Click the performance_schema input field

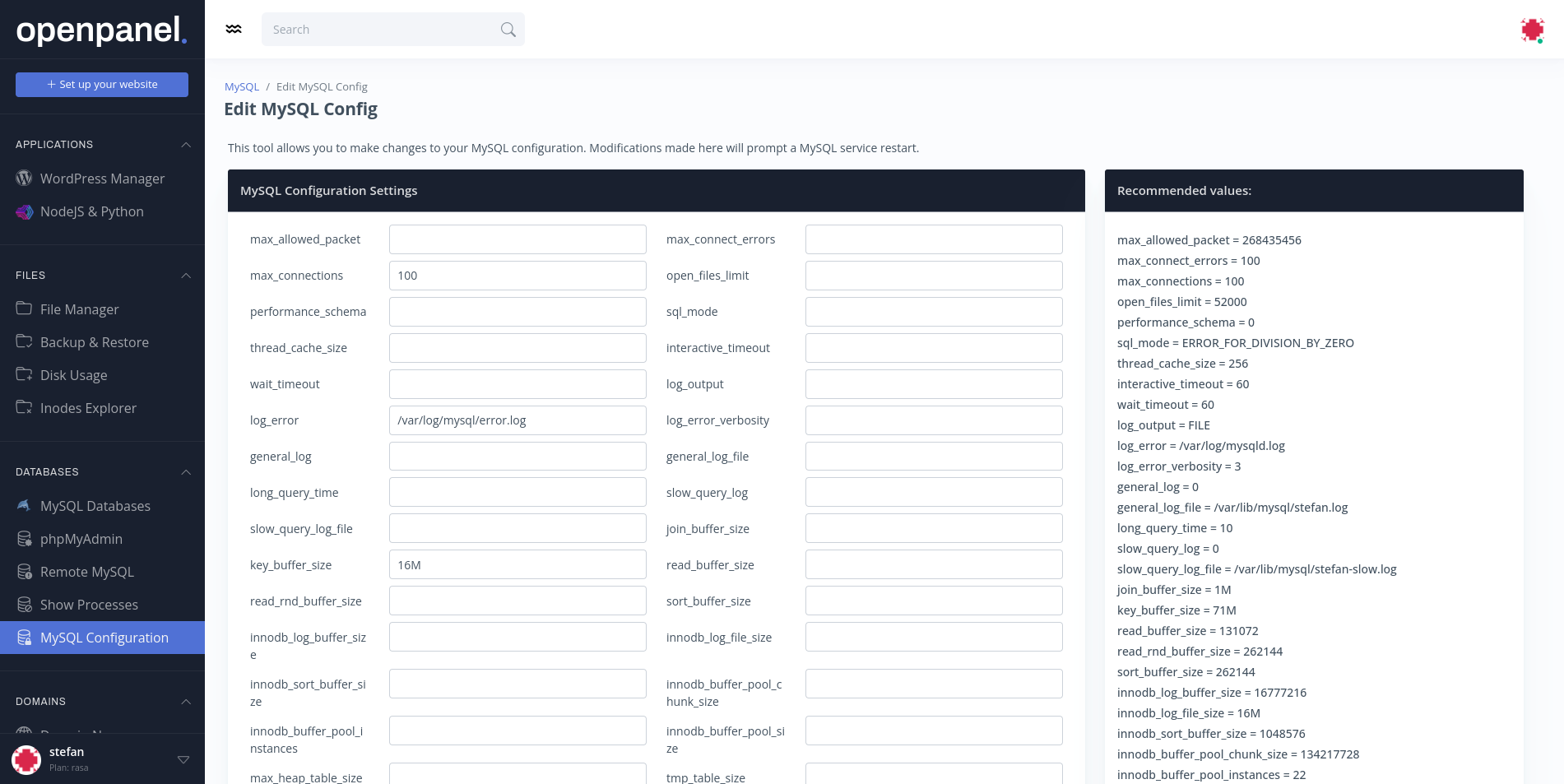[x=517, y=312]
